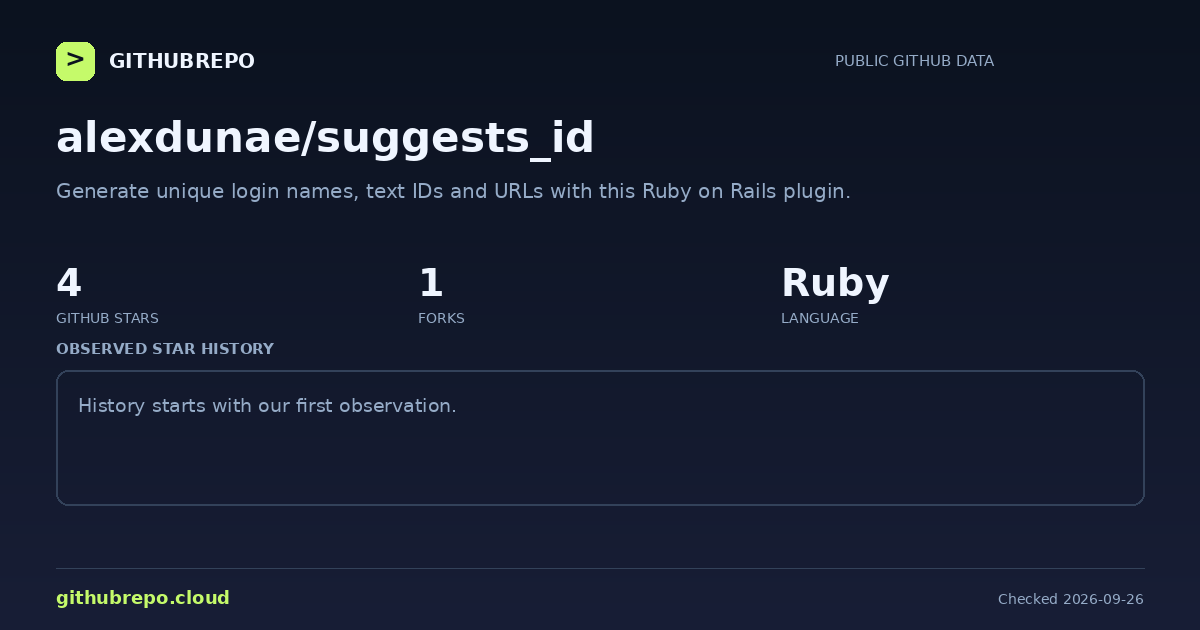Click the star count number 4
The height and width of the screenshot is (630, 1200).
point(69,283)
